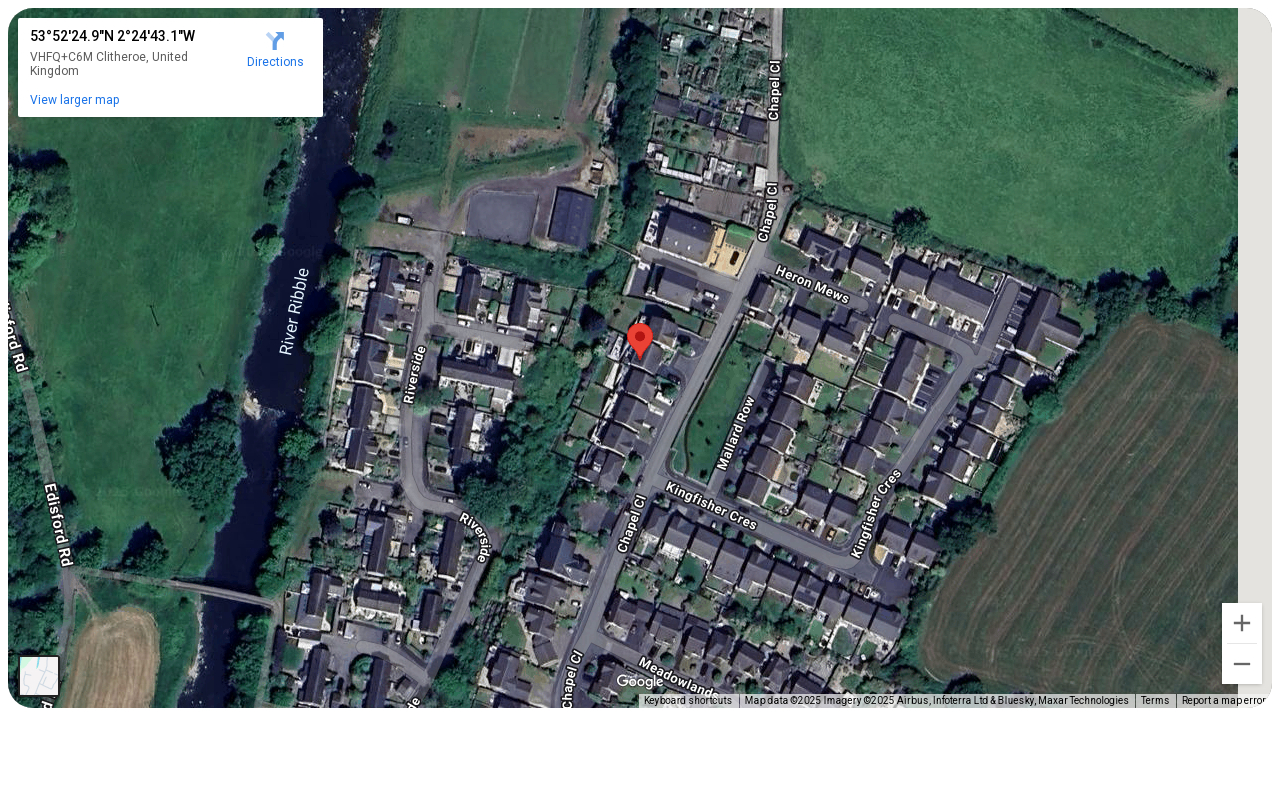
Task: Switch map layer via bottom-left thumbnail
Action: (39, 676)
